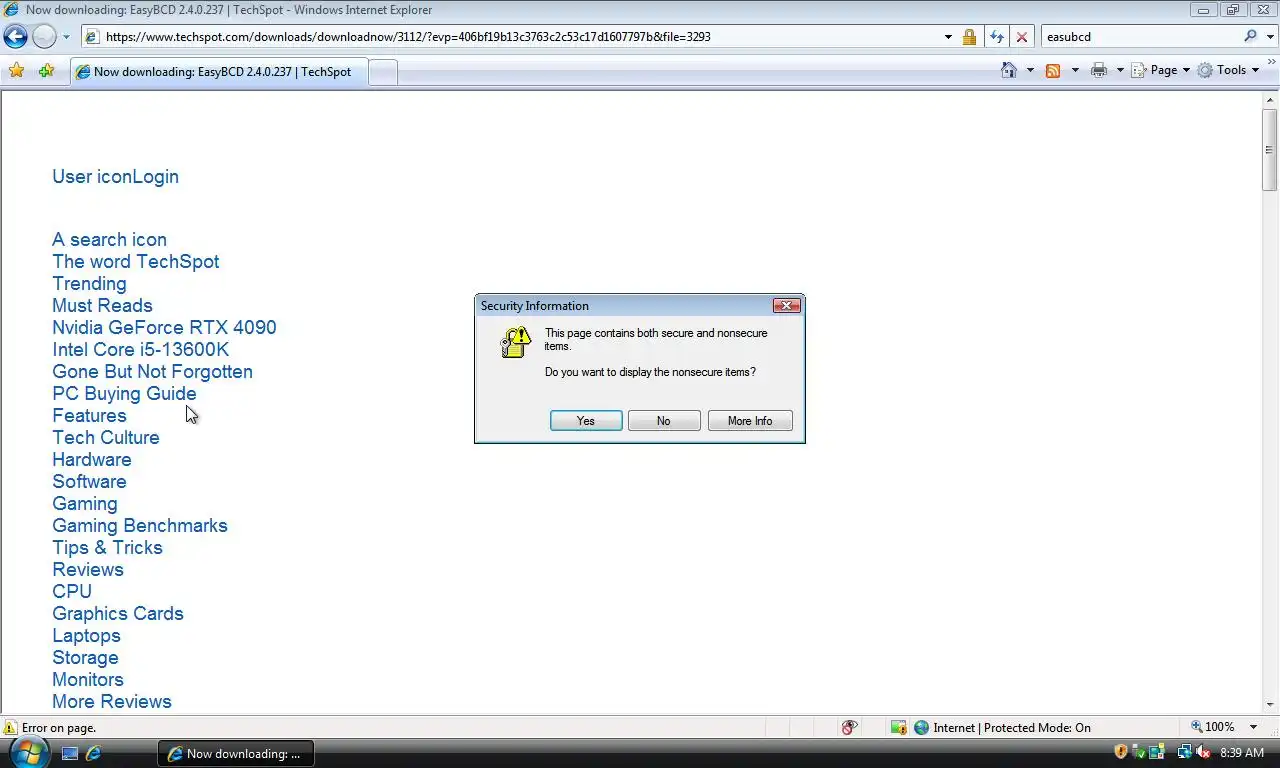Open the Page menu
Image resolution: width=1280 pixels, height=768 pixels.
click(x=1161, y=70)
